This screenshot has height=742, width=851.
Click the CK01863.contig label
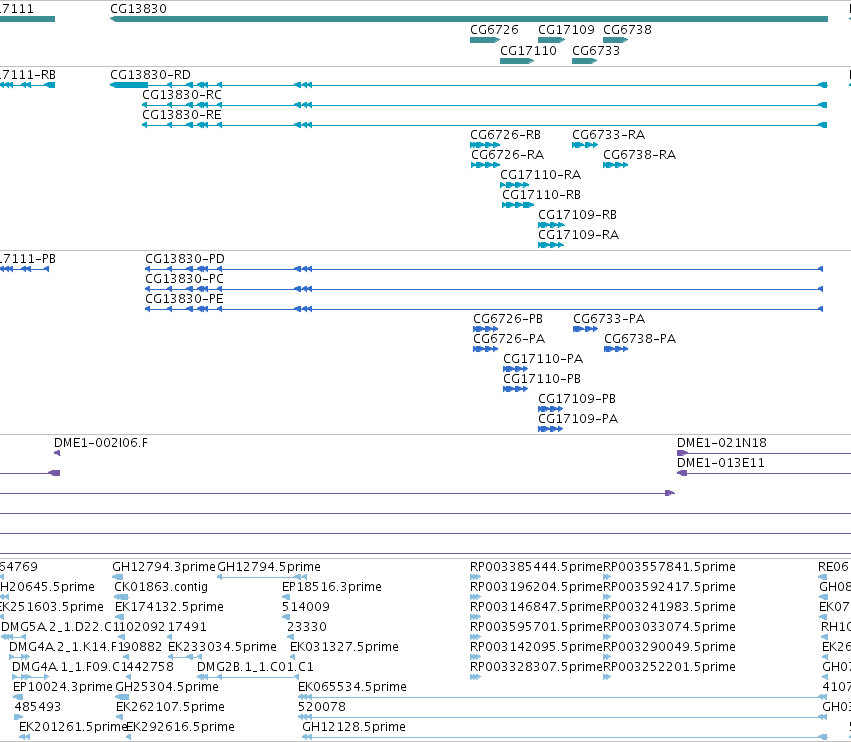tap(161, 587)
